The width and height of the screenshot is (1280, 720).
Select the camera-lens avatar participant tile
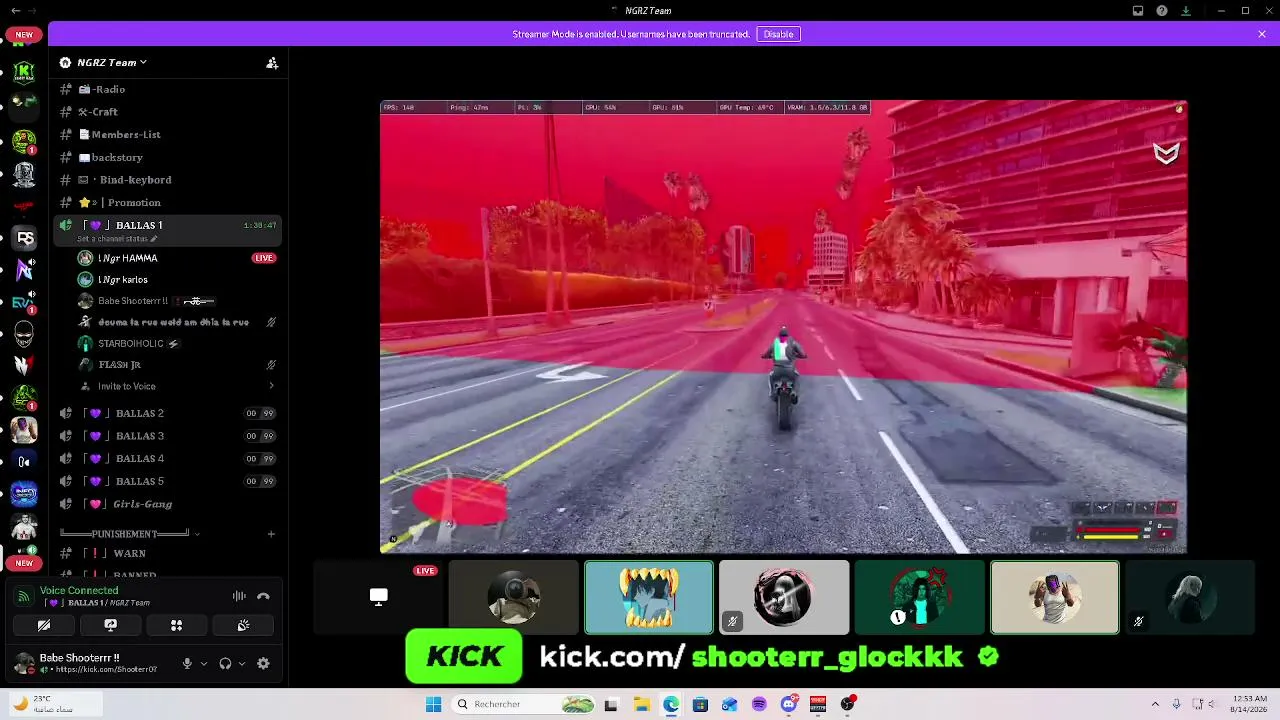coord(514,597)
